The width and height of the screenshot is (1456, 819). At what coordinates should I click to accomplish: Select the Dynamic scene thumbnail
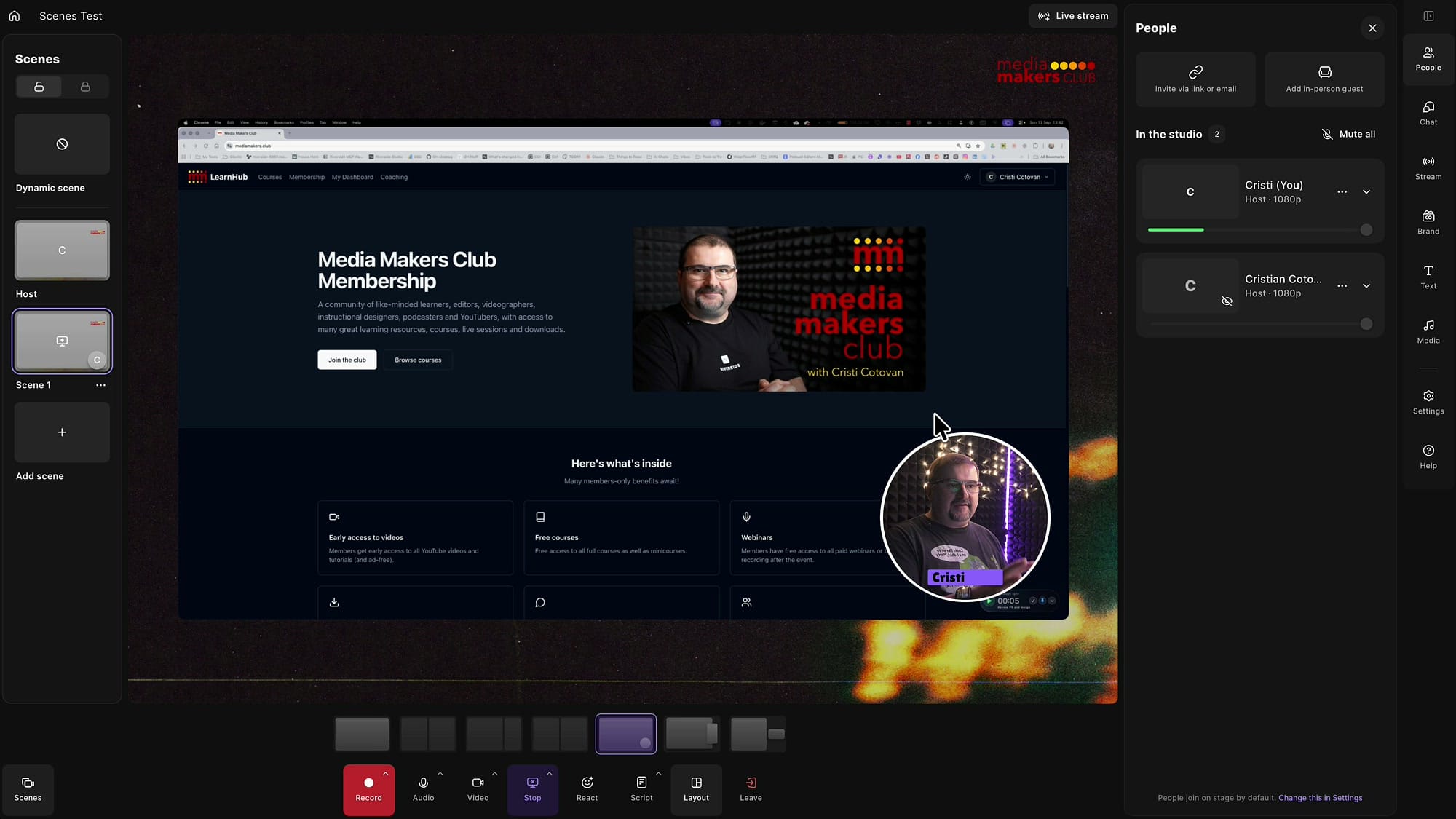(x=62, y=144)
